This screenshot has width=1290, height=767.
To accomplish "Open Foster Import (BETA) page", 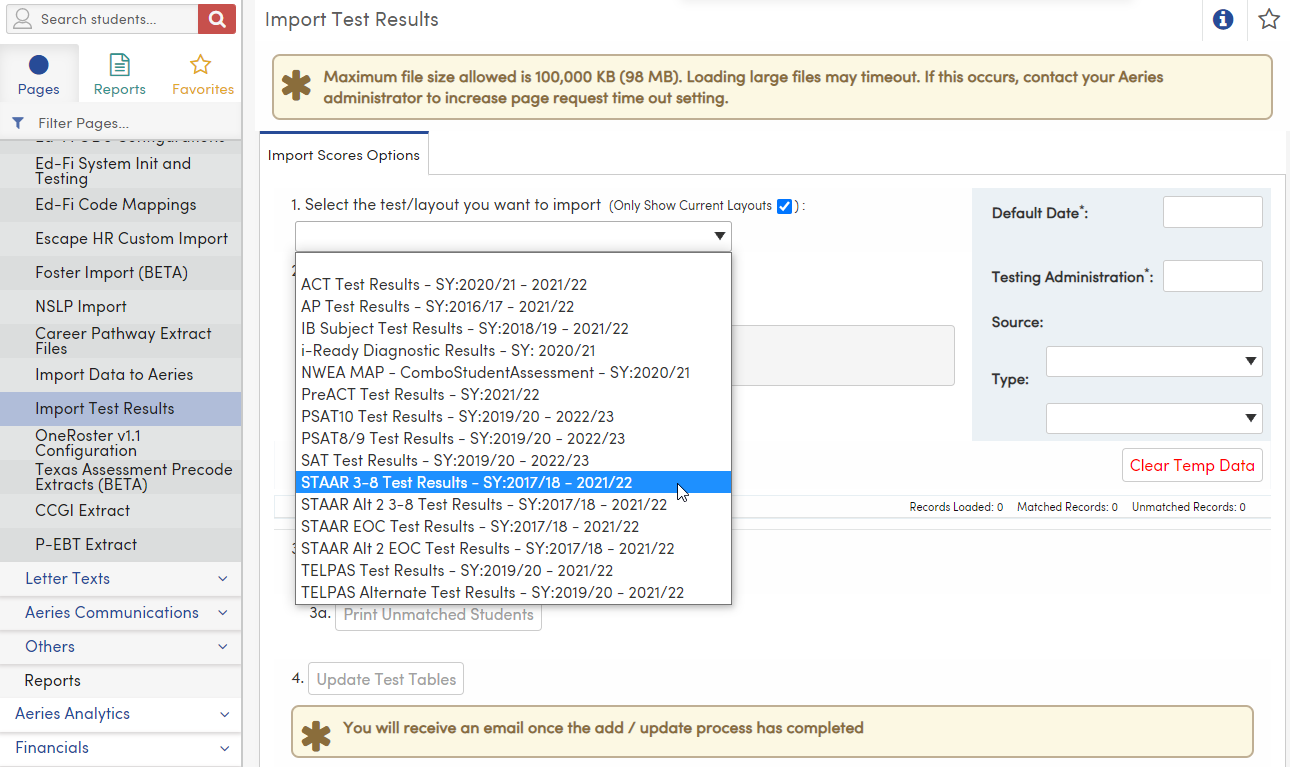I will point(121,273).
